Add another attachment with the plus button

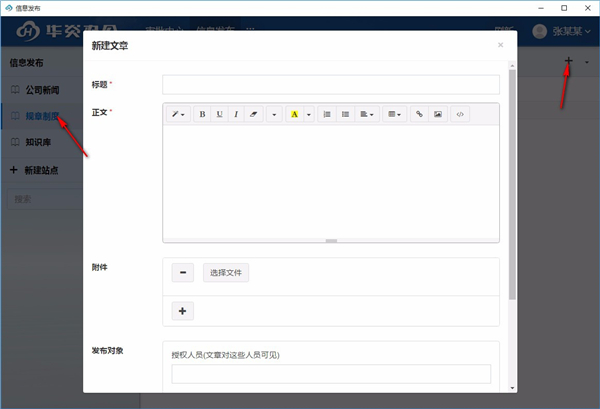point(183,311)
